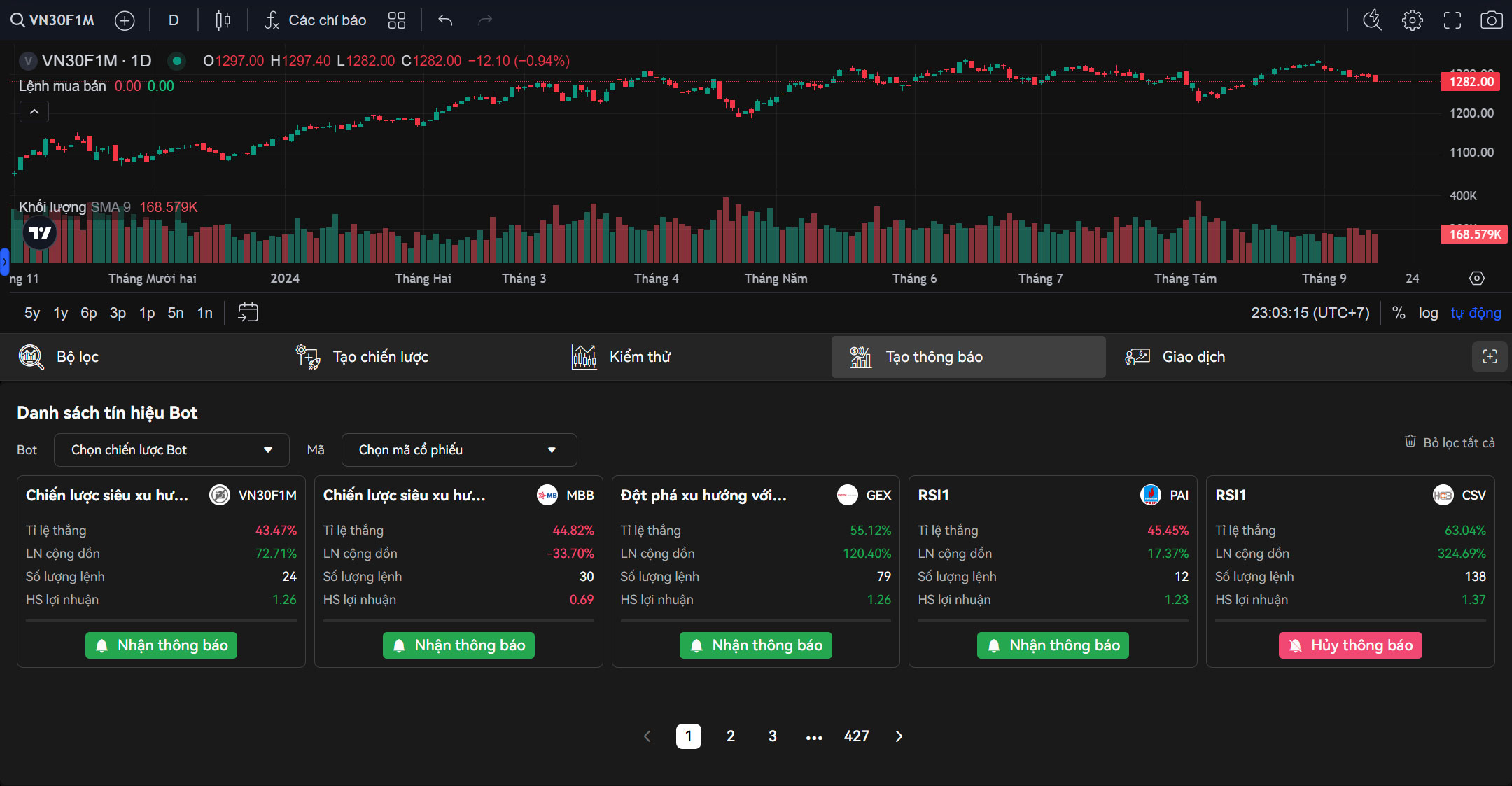
Task: Open the candle chart style icon
Action: pyautogui.click(x=222, y=20)
